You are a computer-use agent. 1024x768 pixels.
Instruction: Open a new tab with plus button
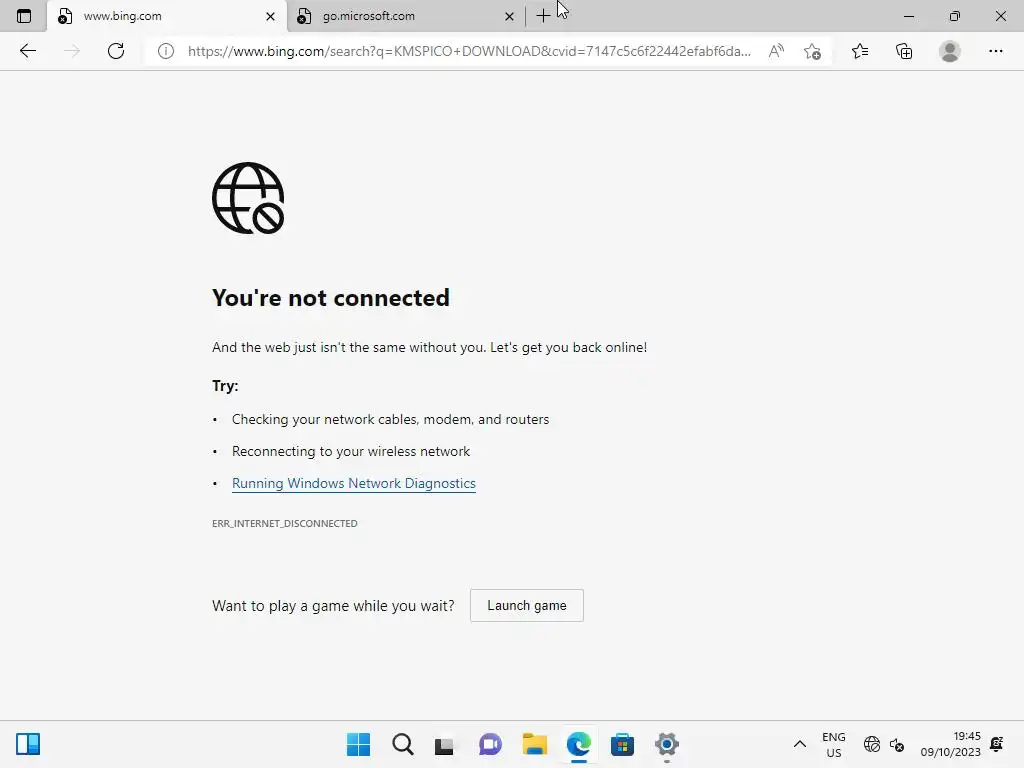543,16
